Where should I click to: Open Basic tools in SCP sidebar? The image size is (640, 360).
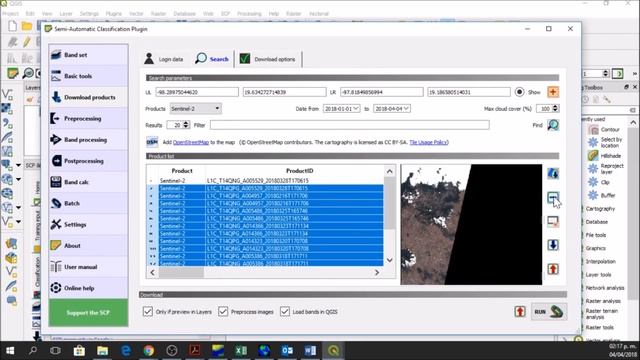click(x=88, y=76)
